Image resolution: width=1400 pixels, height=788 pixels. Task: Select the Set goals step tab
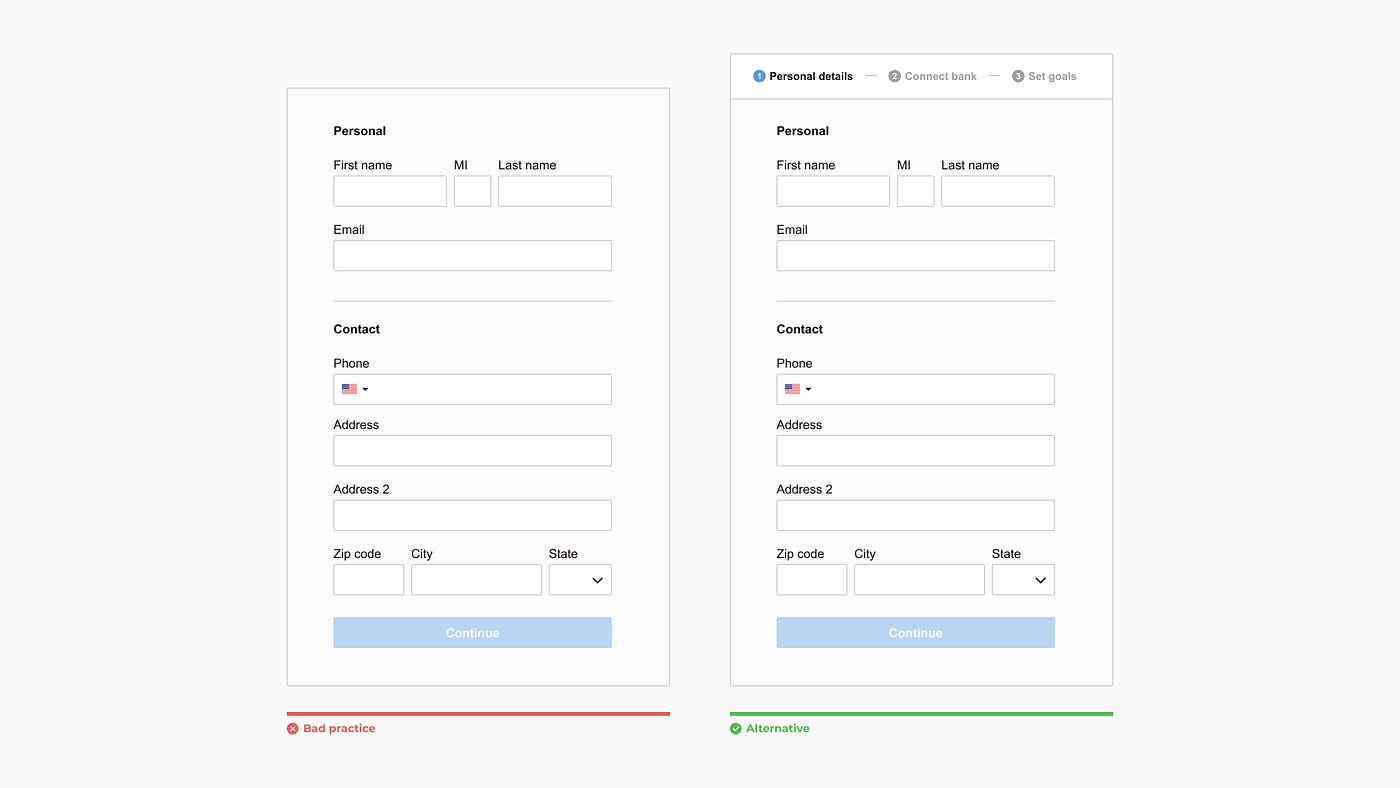click(x=1045, y=76)
